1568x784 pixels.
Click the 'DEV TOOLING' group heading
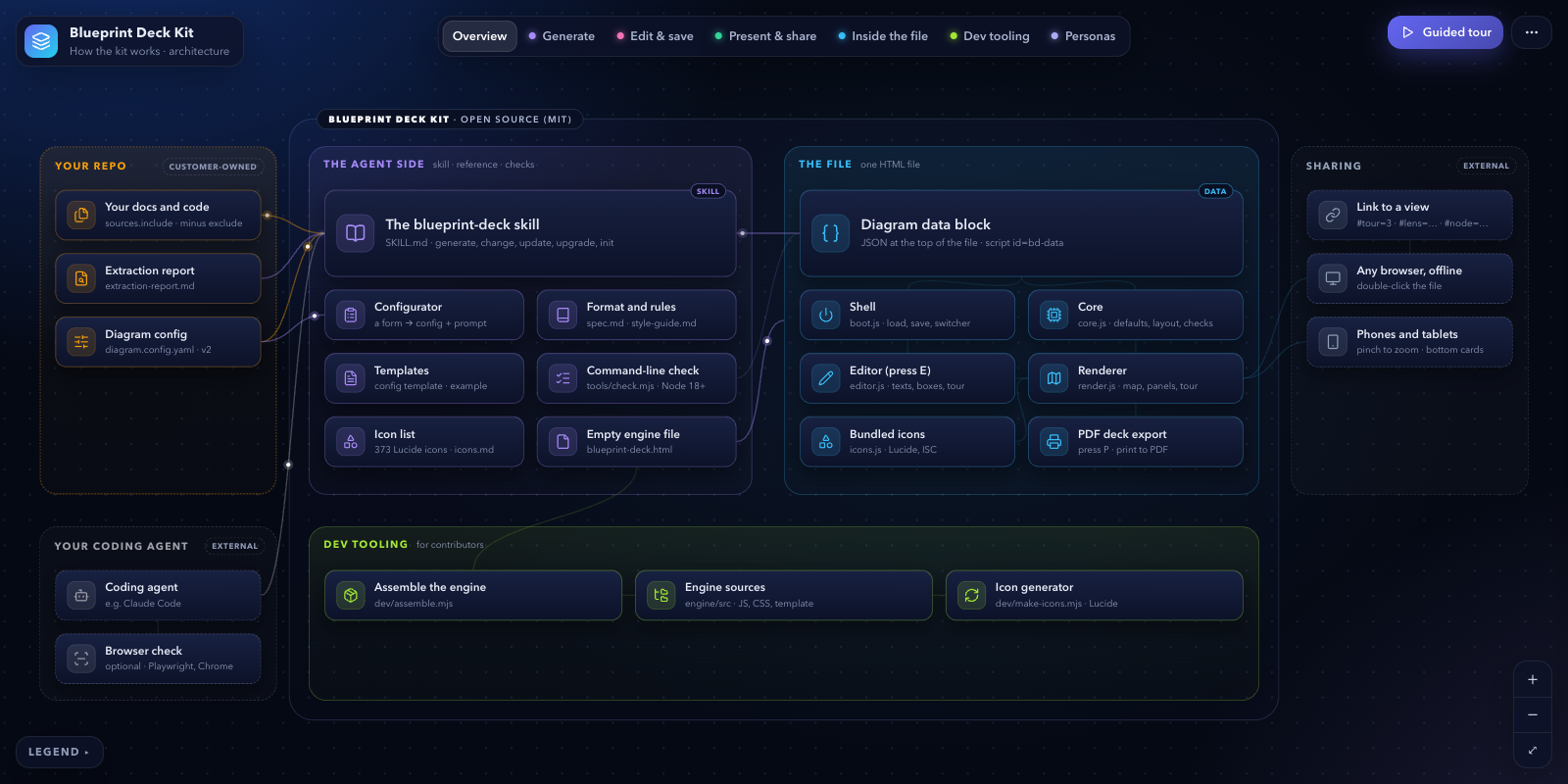pyautogui.click(x=366, y=545)
